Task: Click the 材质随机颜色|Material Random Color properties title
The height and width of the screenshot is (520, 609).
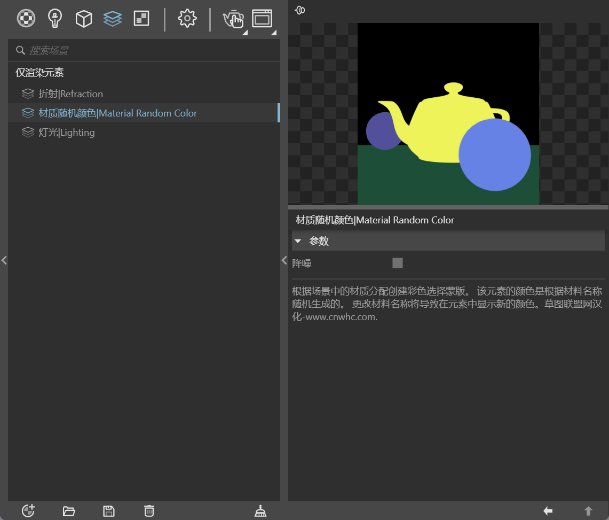Action: coord(375,220)
